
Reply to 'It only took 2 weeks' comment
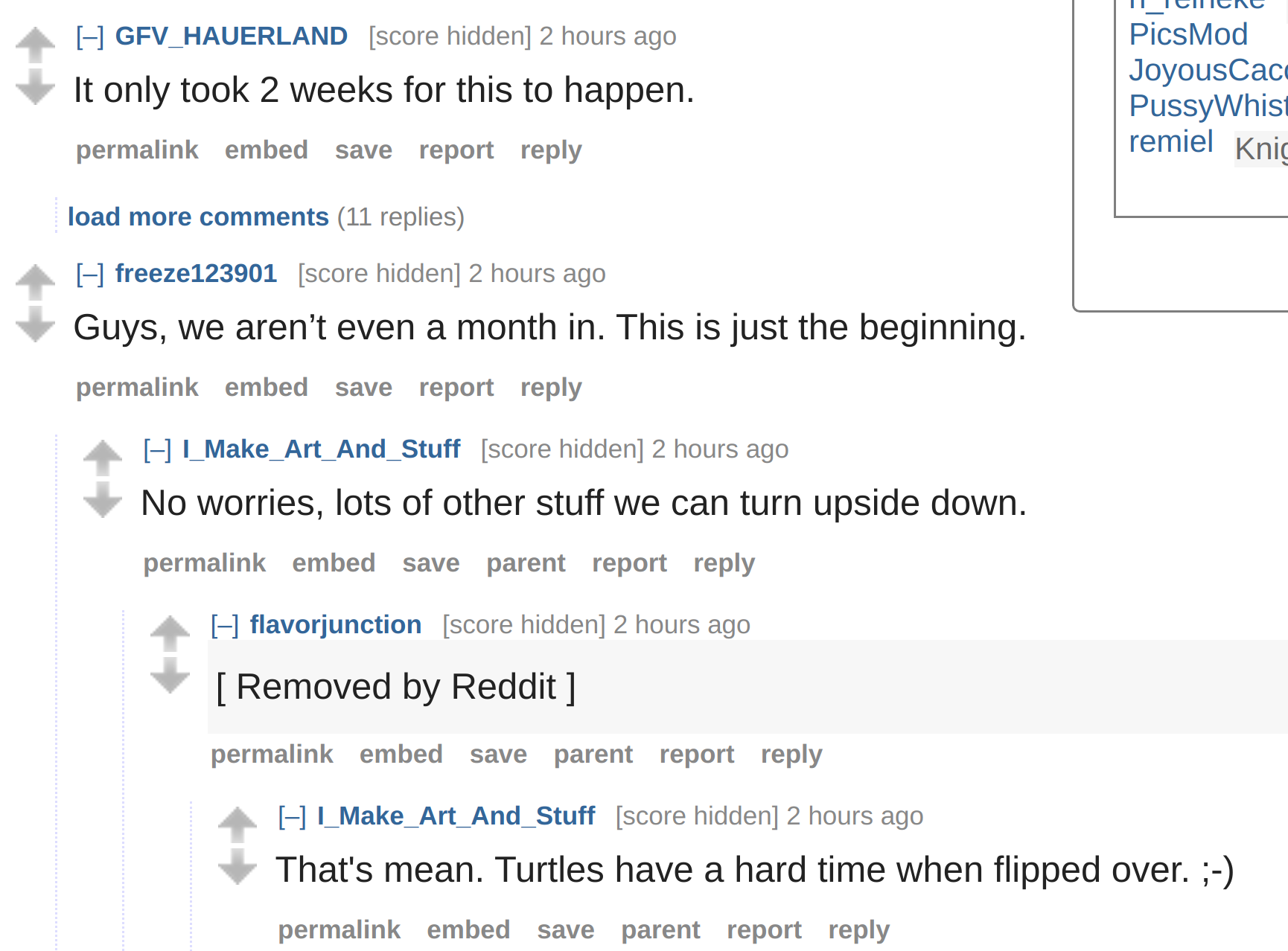[550, 150]
